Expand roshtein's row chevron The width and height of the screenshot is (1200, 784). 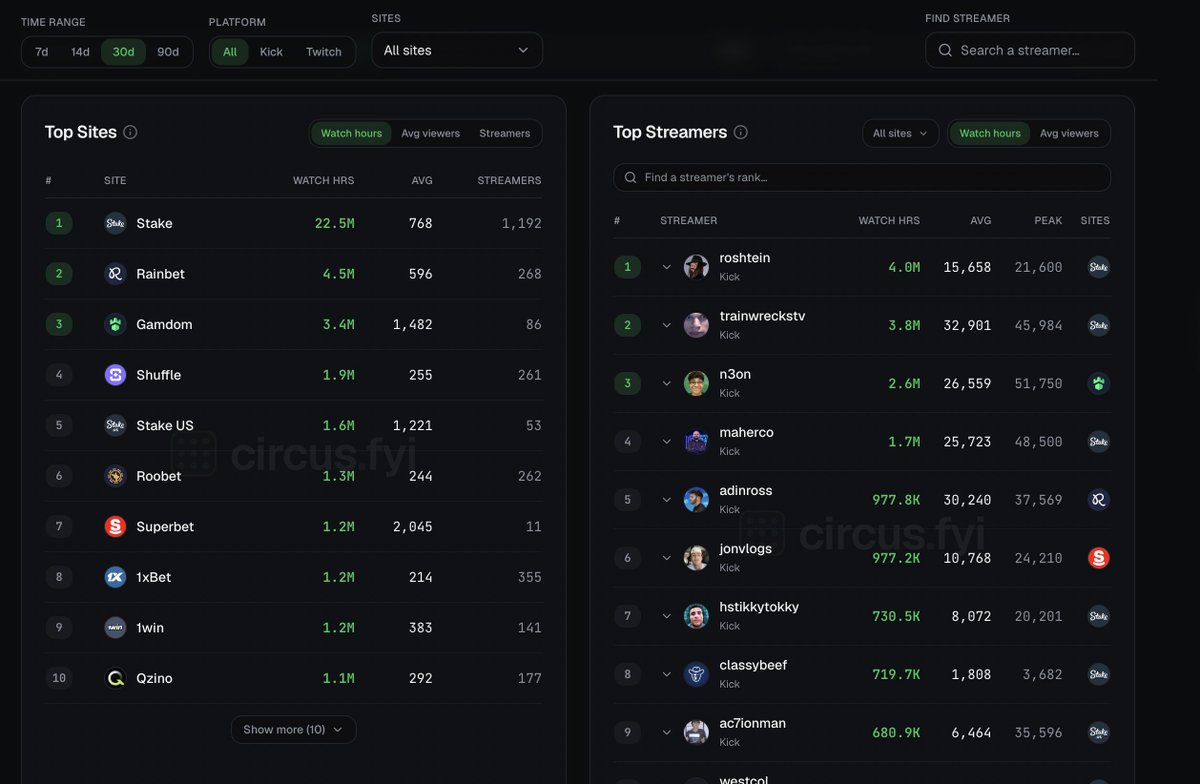(x=666, y=267)
